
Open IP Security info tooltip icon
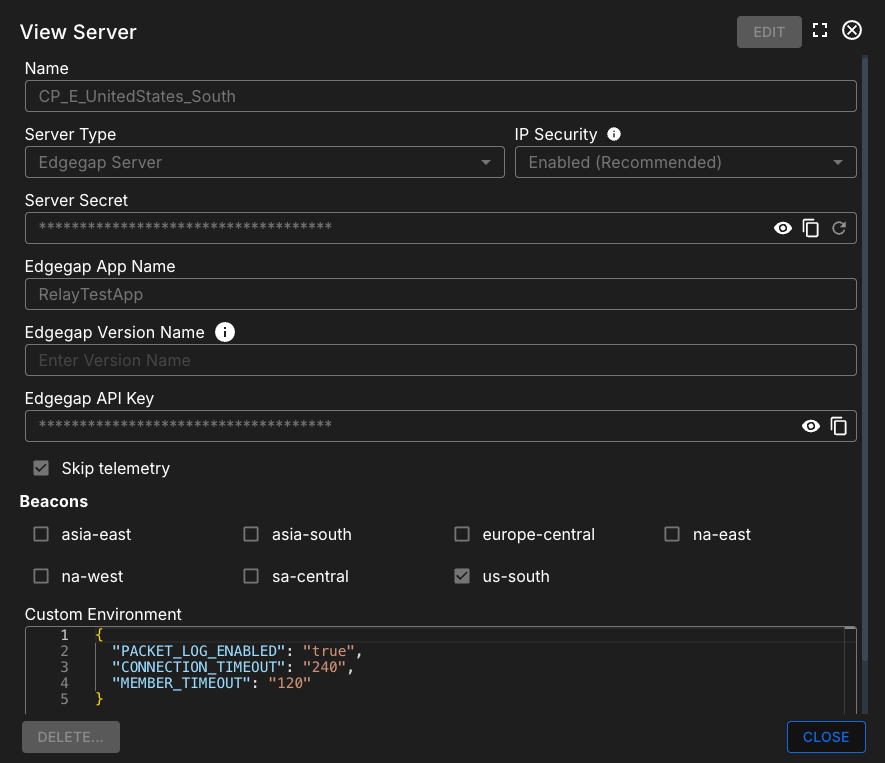[614, 134]
